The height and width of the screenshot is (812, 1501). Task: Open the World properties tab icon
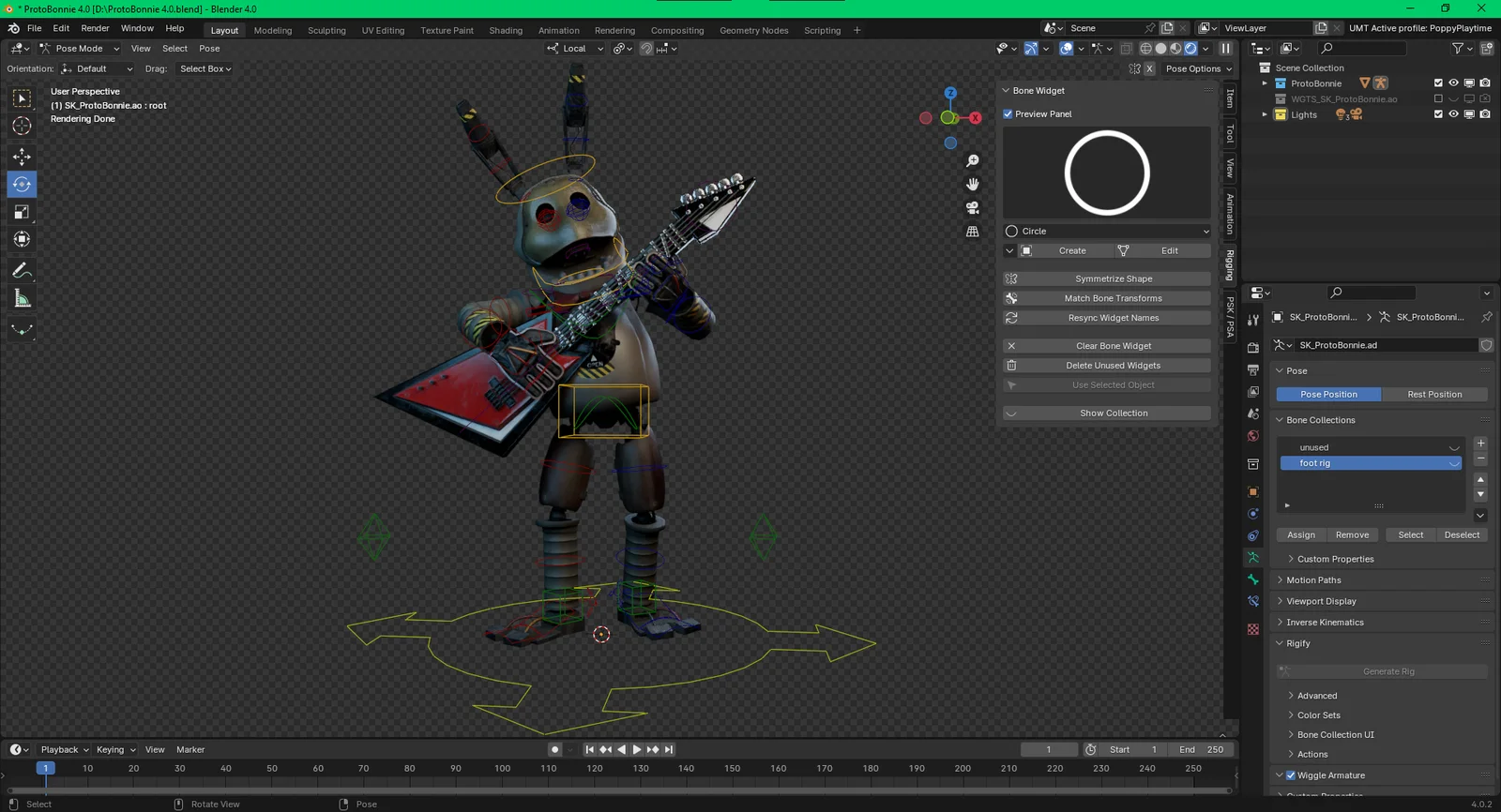click(1253, 436)
